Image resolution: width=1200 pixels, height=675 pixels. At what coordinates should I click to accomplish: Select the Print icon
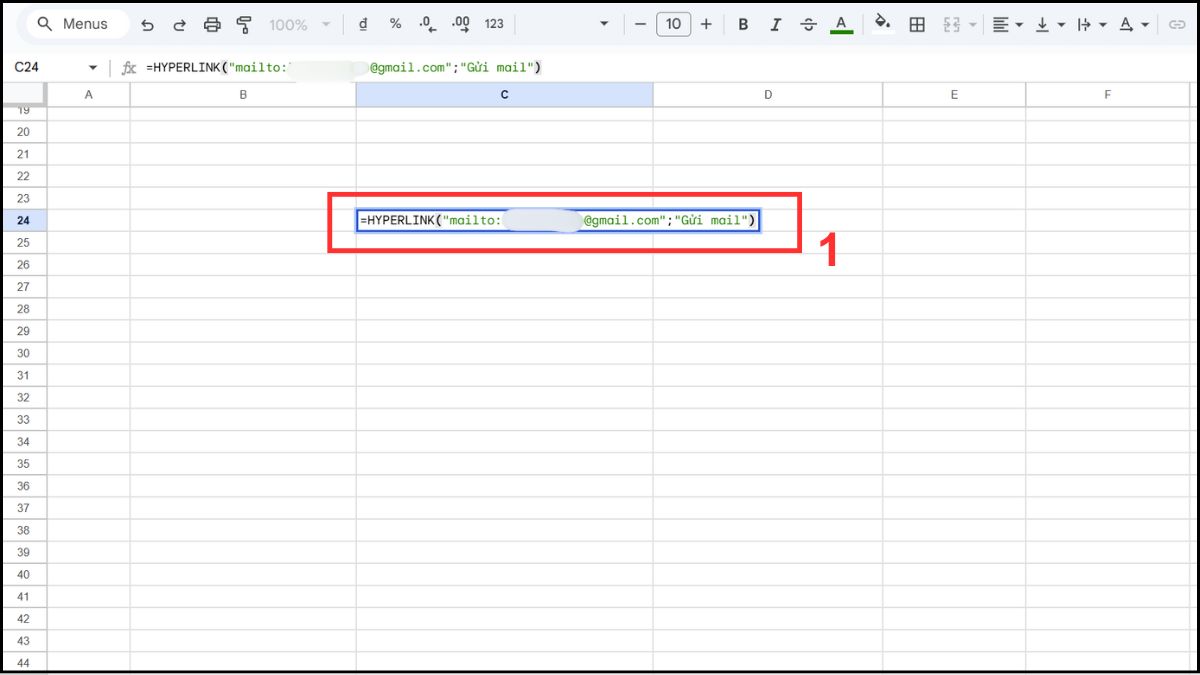click(x=211, y=24)
